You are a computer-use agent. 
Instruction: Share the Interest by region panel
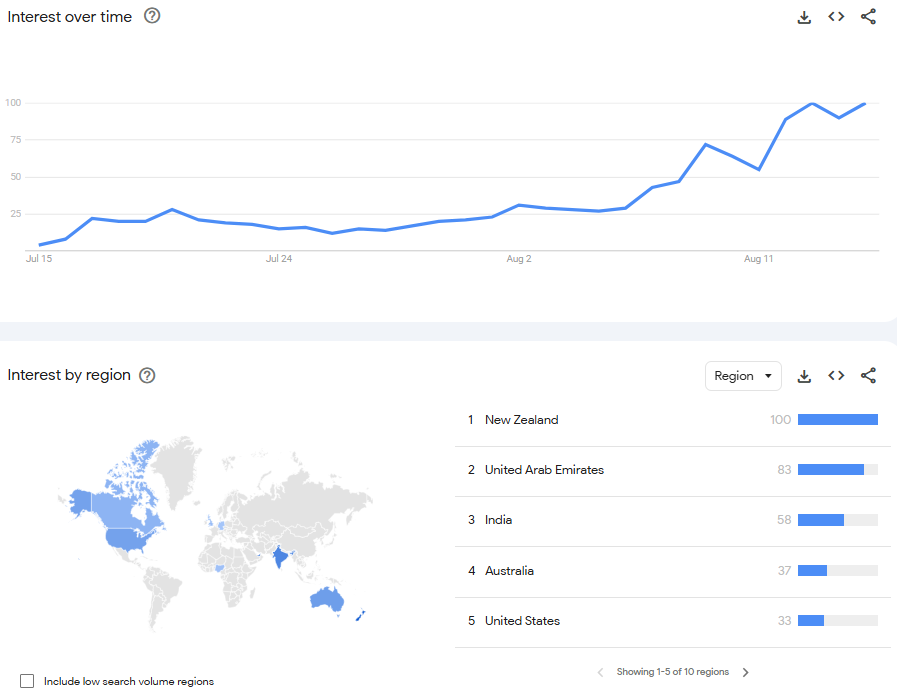point(868,376)
